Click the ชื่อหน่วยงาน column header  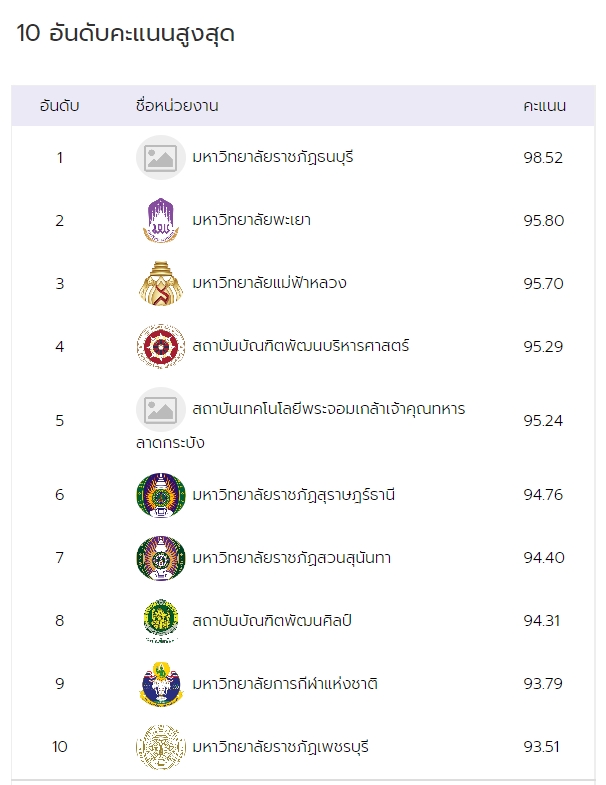tap(177, 106)
